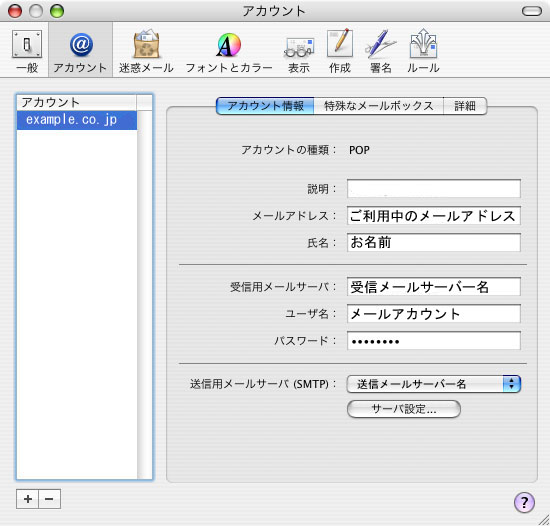Click the toolbar toggle pill button in title bar
The width and height of the screenshot is (550, 526).
(532, 11)
